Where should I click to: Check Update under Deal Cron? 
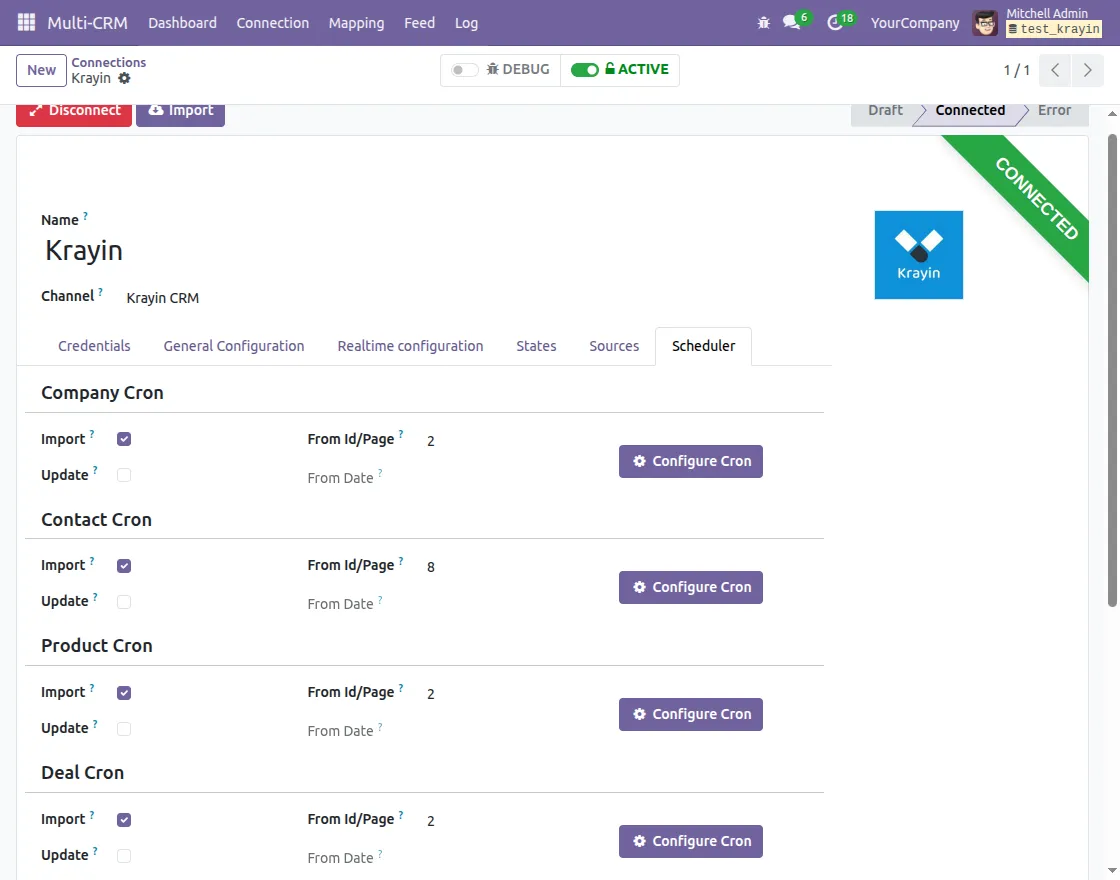coord(124,856)
